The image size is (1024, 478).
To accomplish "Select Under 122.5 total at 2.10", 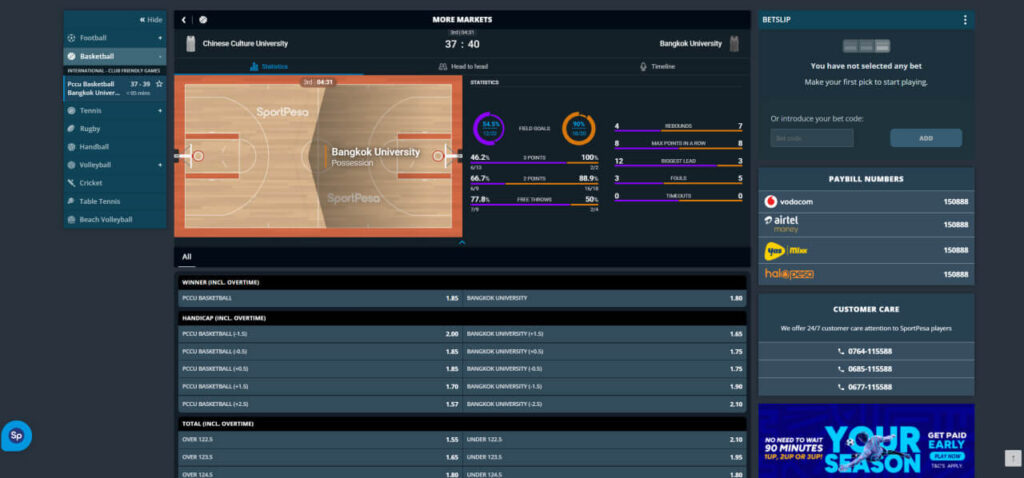I will pyautogui.click(x=605, y=439).
